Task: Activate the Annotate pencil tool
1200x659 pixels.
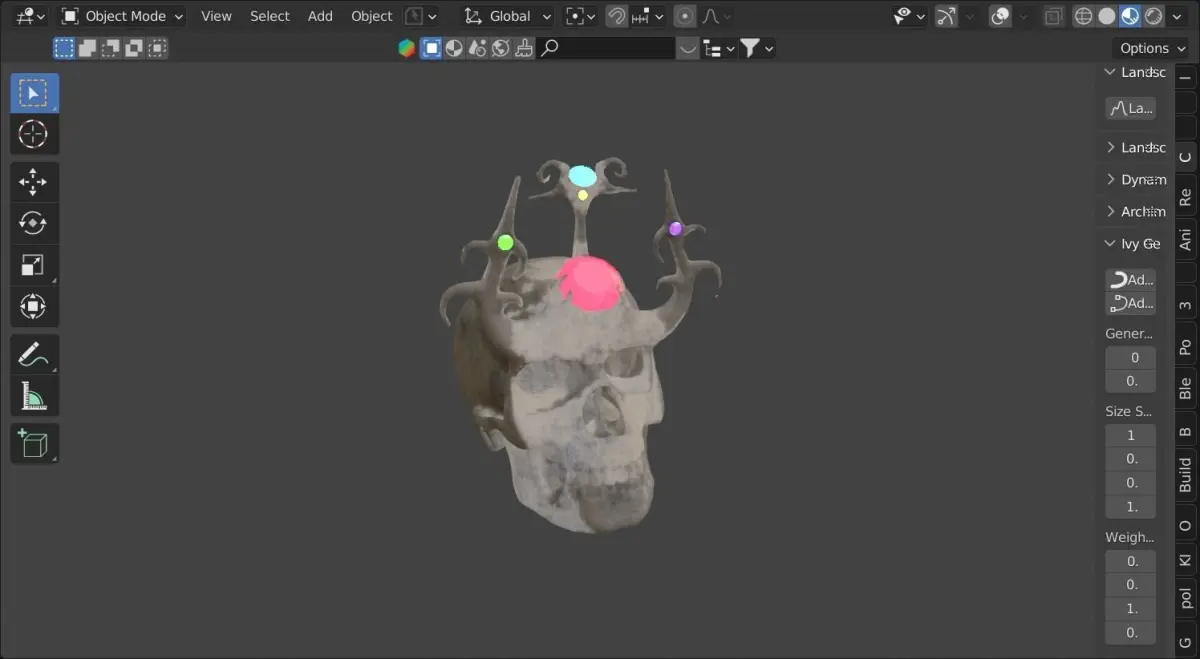Action: (34, 354)
